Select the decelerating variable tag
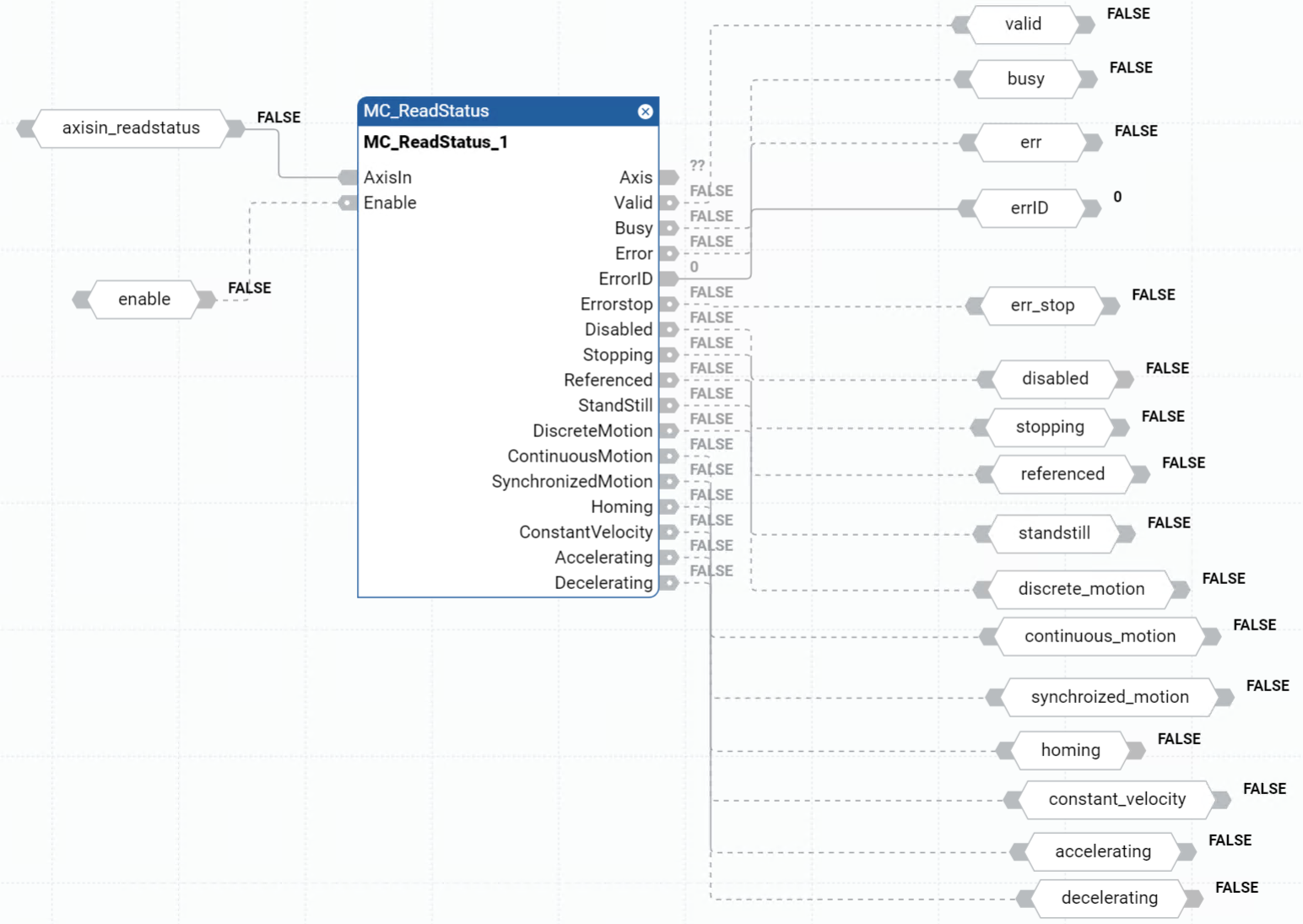The image size is (1303, 924). pos(1109,898)
